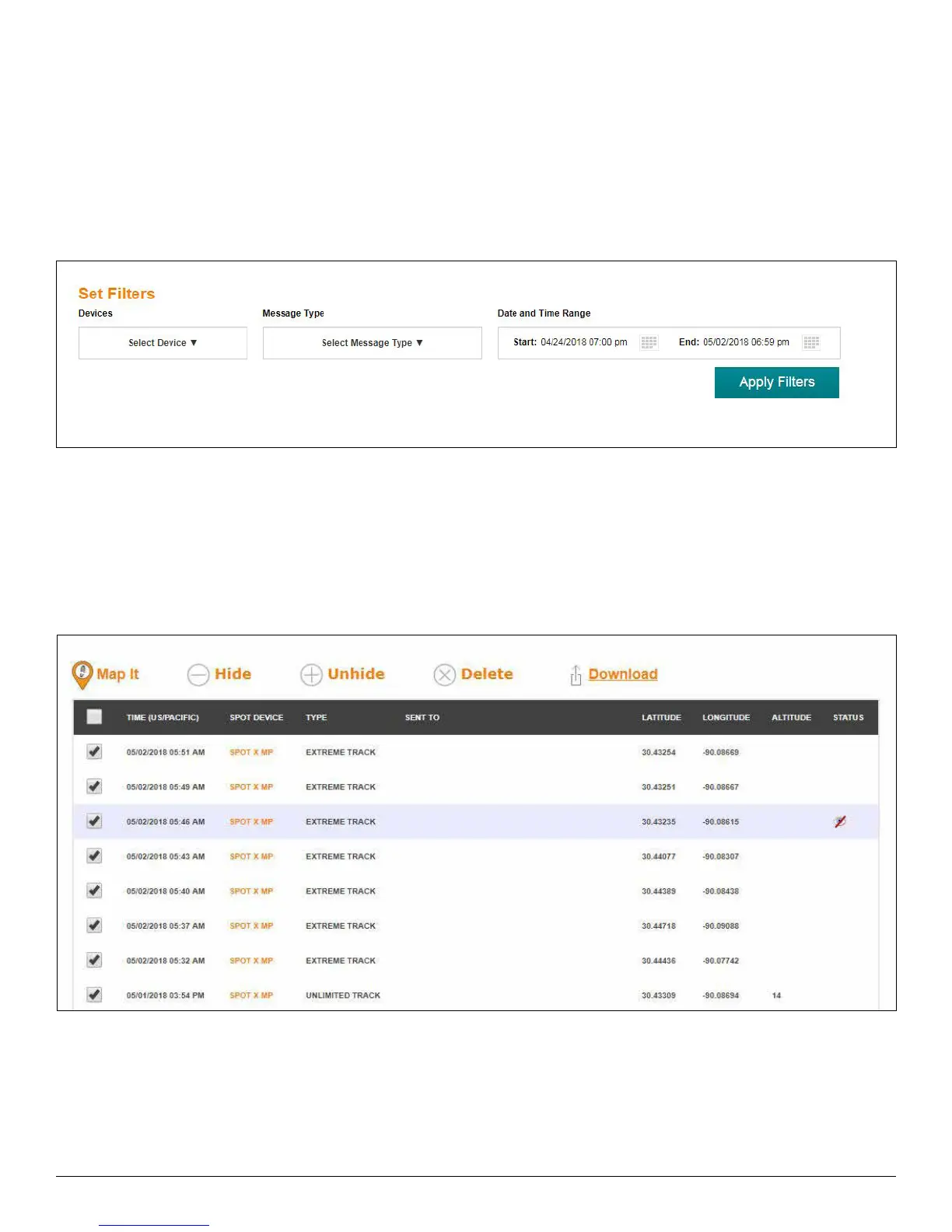
Task: Click the Set Filters heading
Action: 117,293
